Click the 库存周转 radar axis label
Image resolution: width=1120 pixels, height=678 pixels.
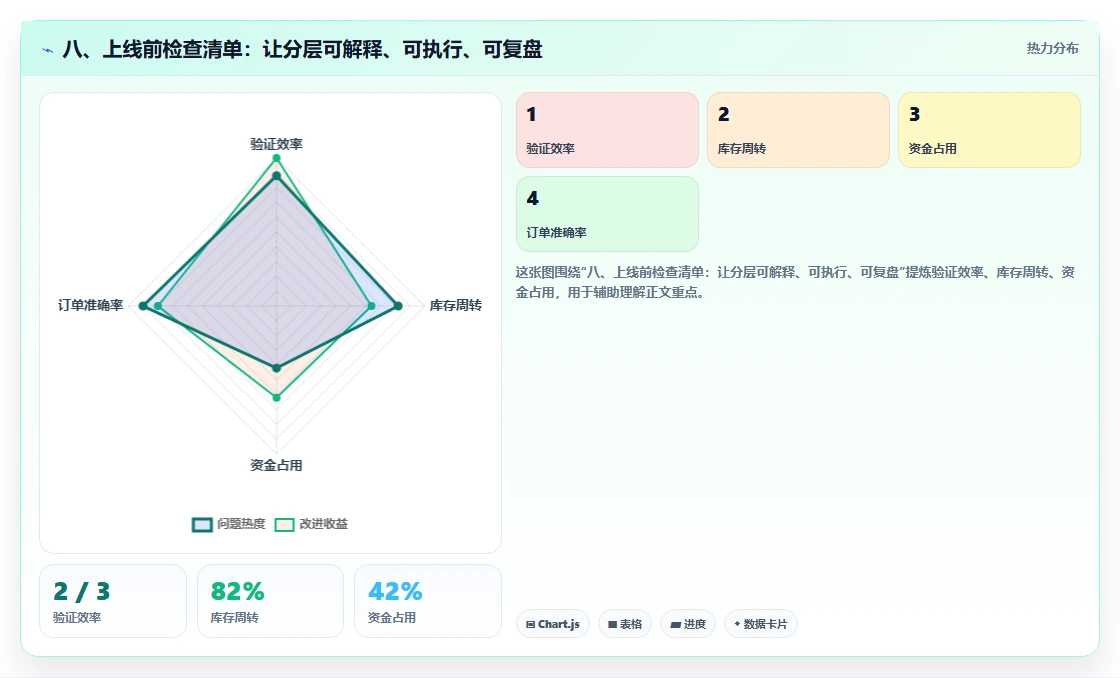coord(456,305)
